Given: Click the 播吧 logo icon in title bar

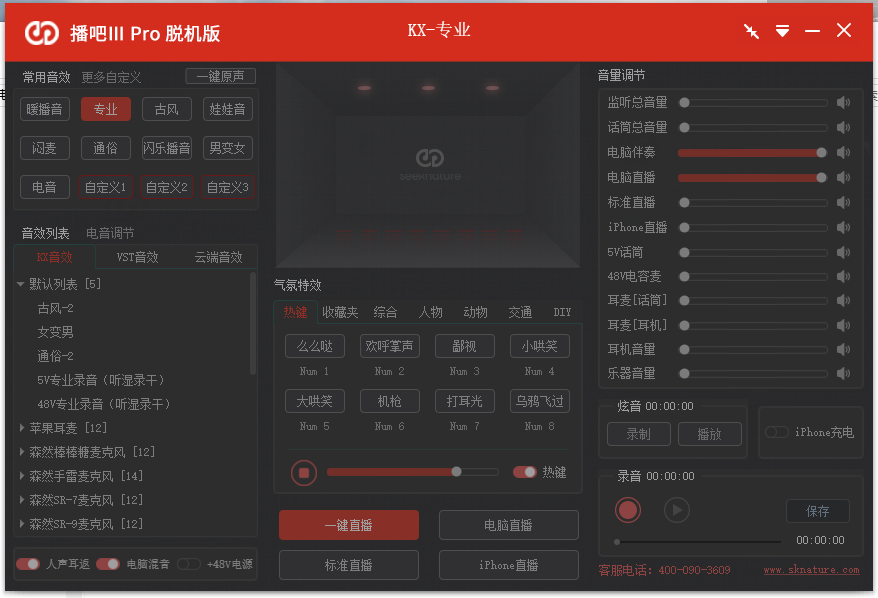Looking at the screenshot, I should pos(42,33).
